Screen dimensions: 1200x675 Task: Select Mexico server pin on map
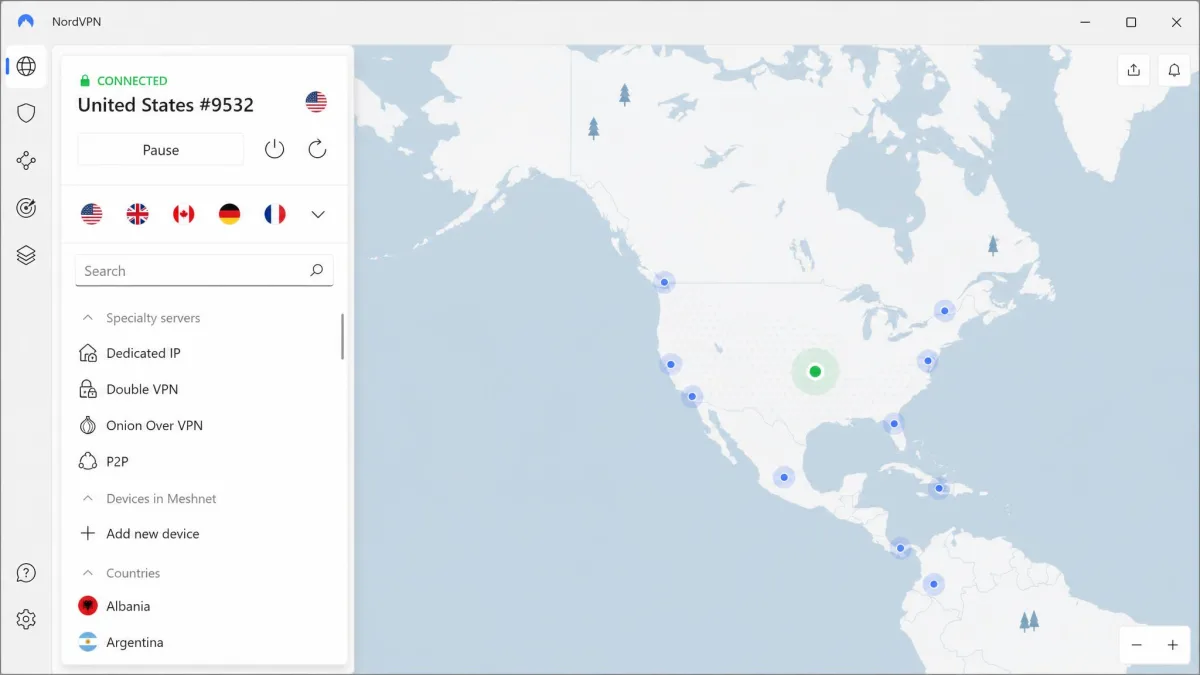pos(783,478)
